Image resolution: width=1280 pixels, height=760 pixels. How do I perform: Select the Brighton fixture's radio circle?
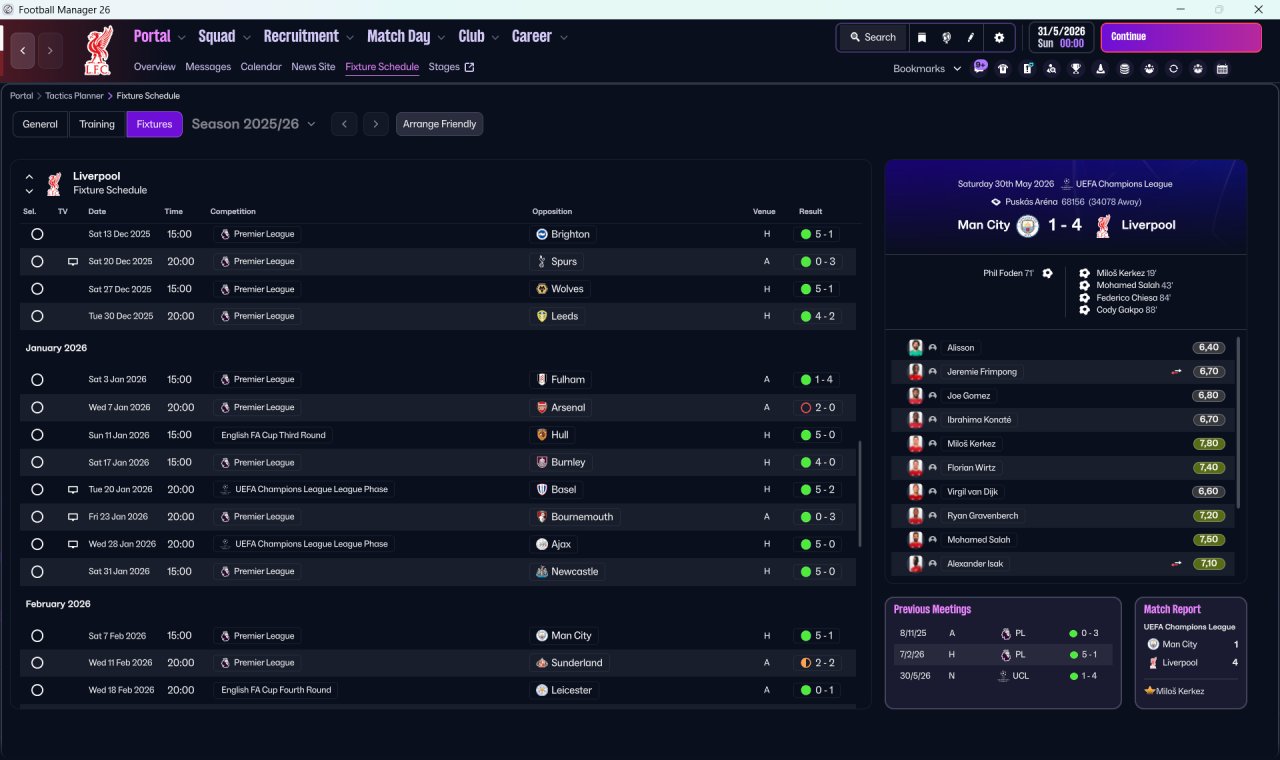coord(37,234)
